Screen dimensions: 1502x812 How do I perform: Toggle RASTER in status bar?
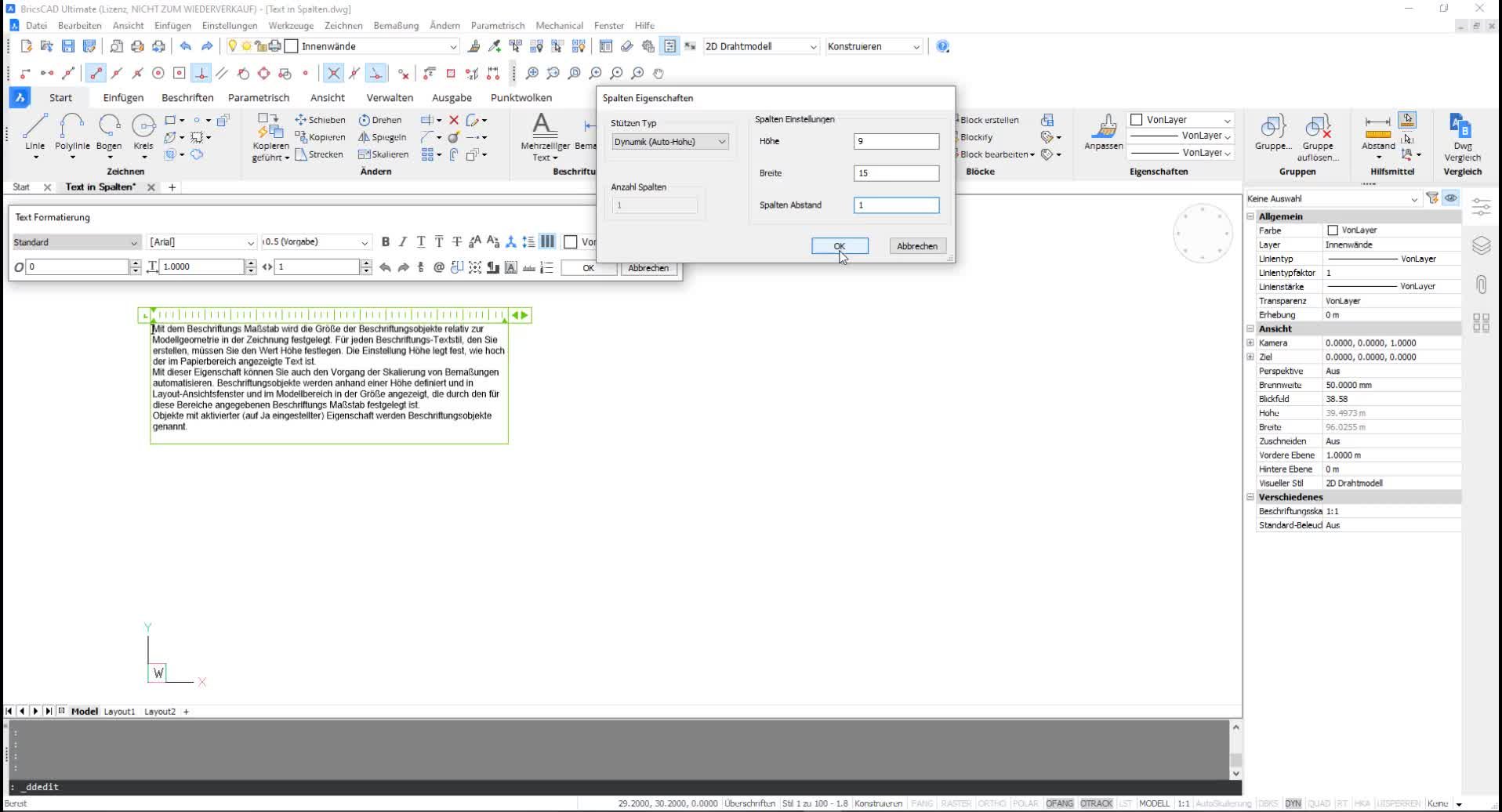tap(956, 803)
